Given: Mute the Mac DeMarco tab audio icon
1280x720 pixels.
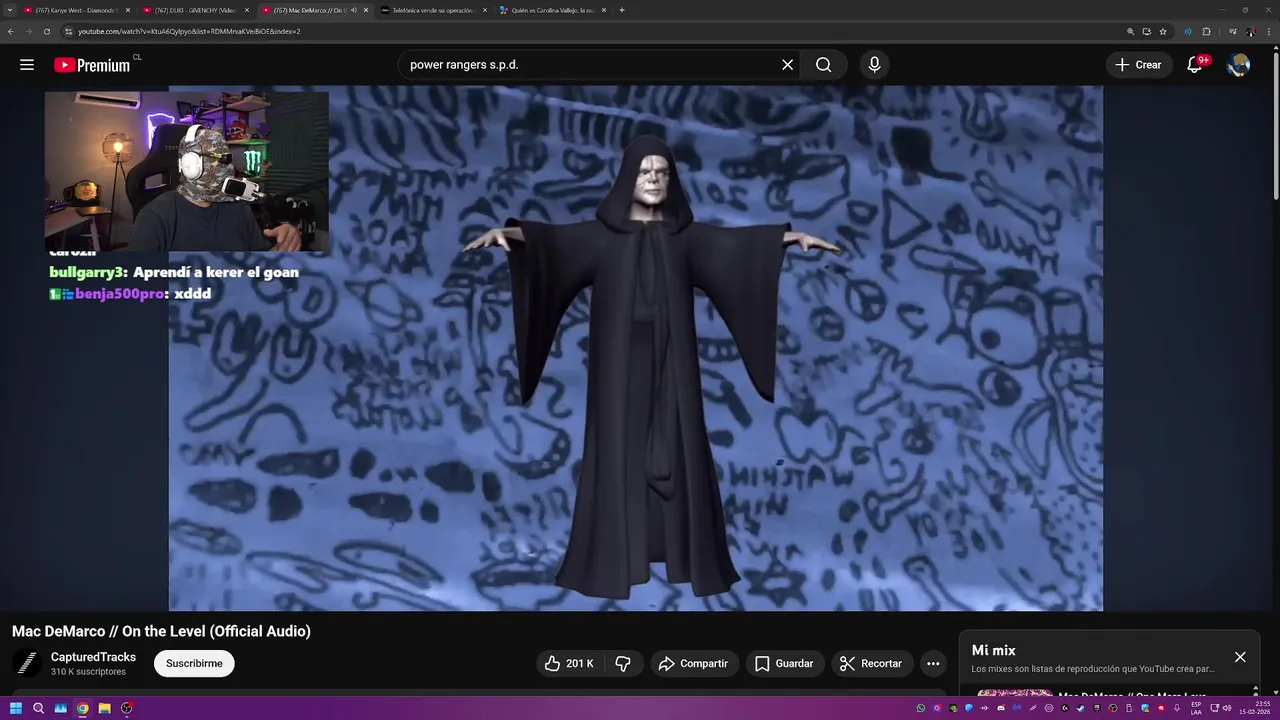Looking at the screenshot, I should click(353, 10).
